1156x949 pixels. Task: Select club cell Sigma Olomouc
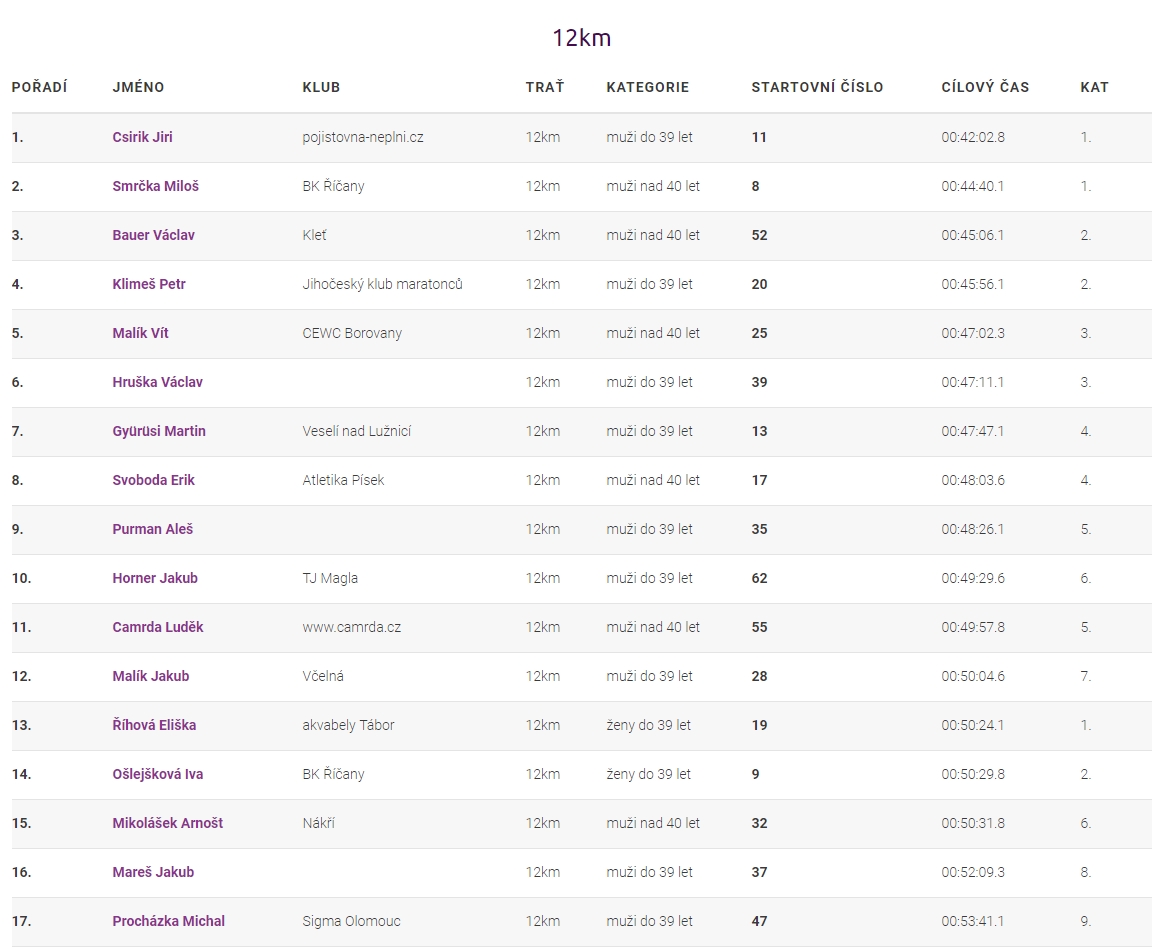coord(352,921)
